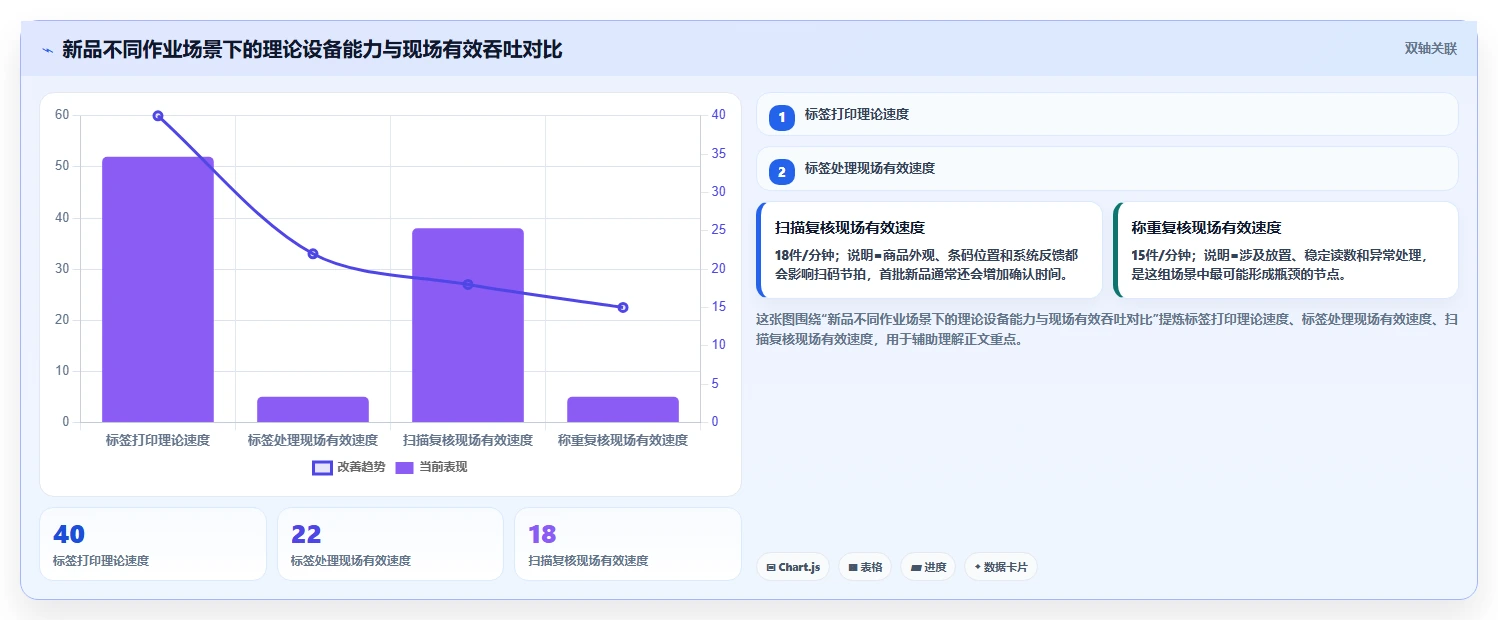The width and height of the screenshot is (1498, 620).
Task: Click the 双轴关联 label in header
Action: pyautogui.click(x=1431, y=48)
